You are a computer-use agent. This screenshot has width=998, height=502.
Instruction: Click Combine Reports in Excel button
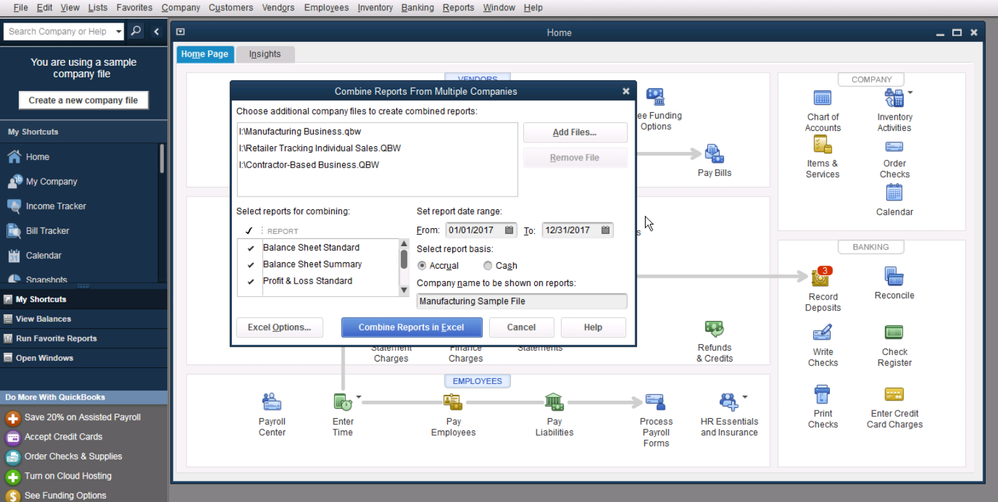click(411, 327)
